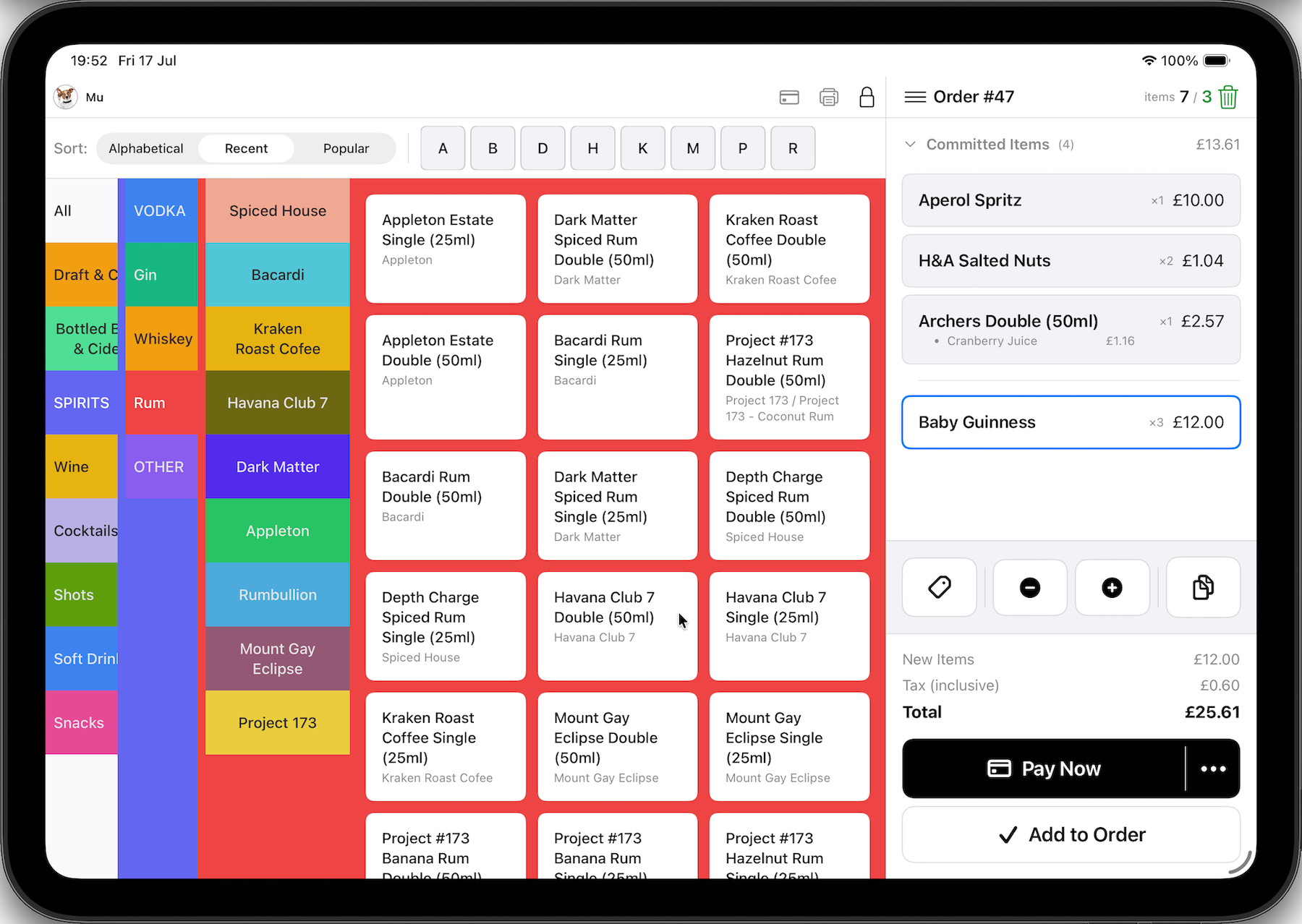Select H&A Salted Nuts order line
Image resolution: width=1302 pixels, height=924 pixels.
[x=1071, y=260]
